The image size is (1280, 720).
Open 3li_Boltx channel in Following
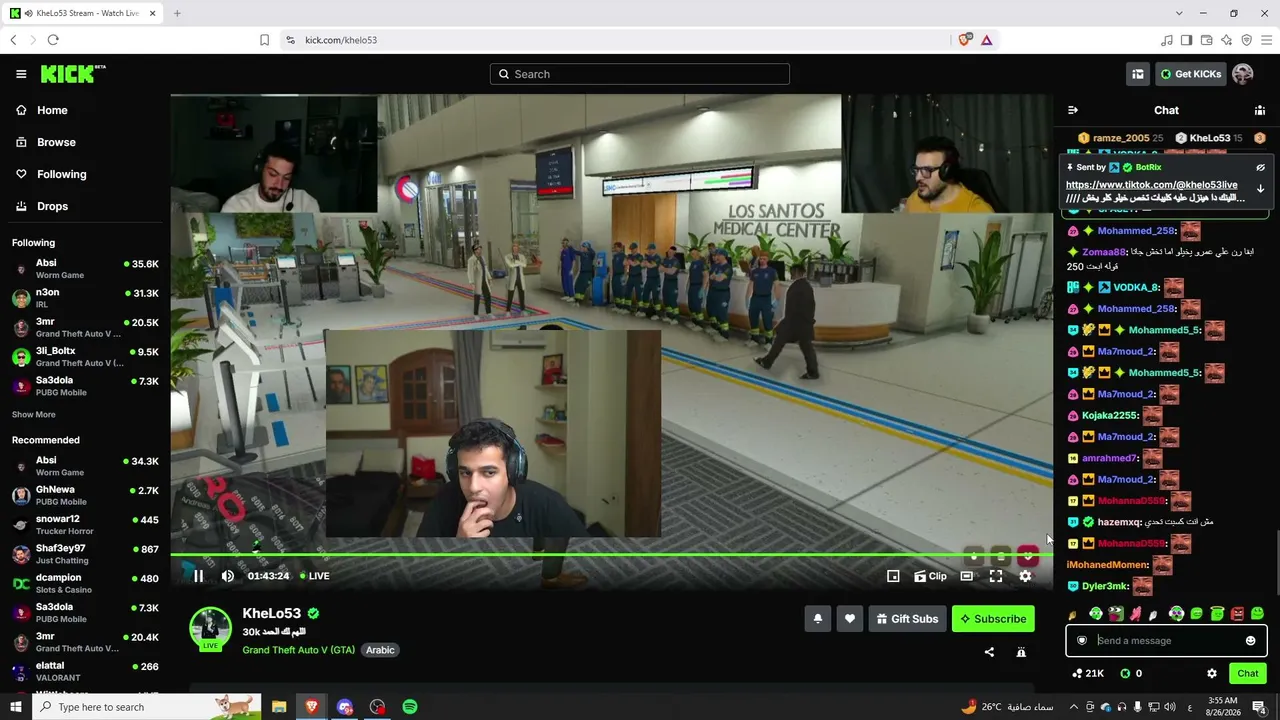coord(85,357)
